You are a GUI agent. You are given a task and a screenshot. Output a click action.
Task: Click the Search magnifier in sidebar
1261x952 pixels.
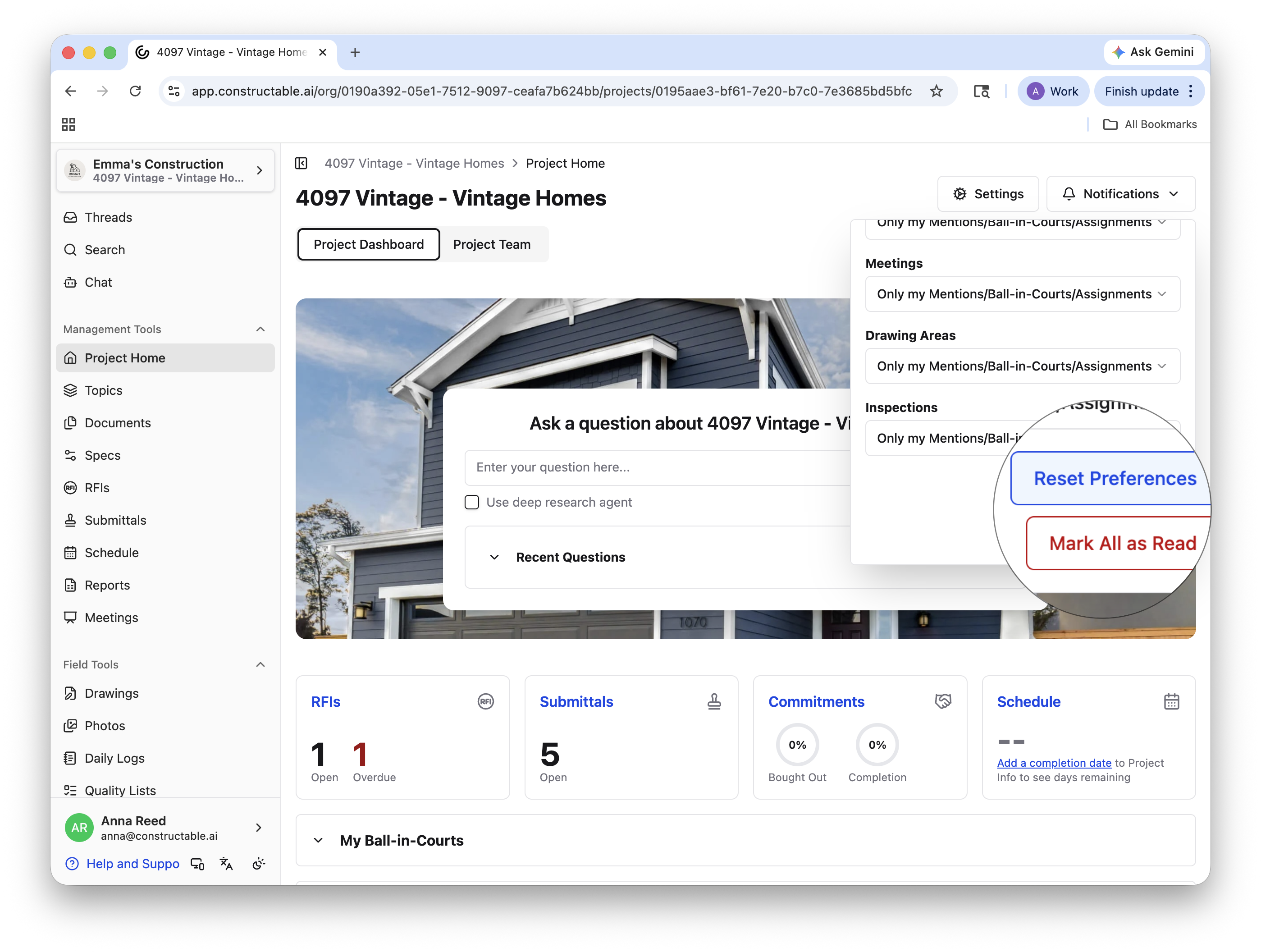coord(70,250)
